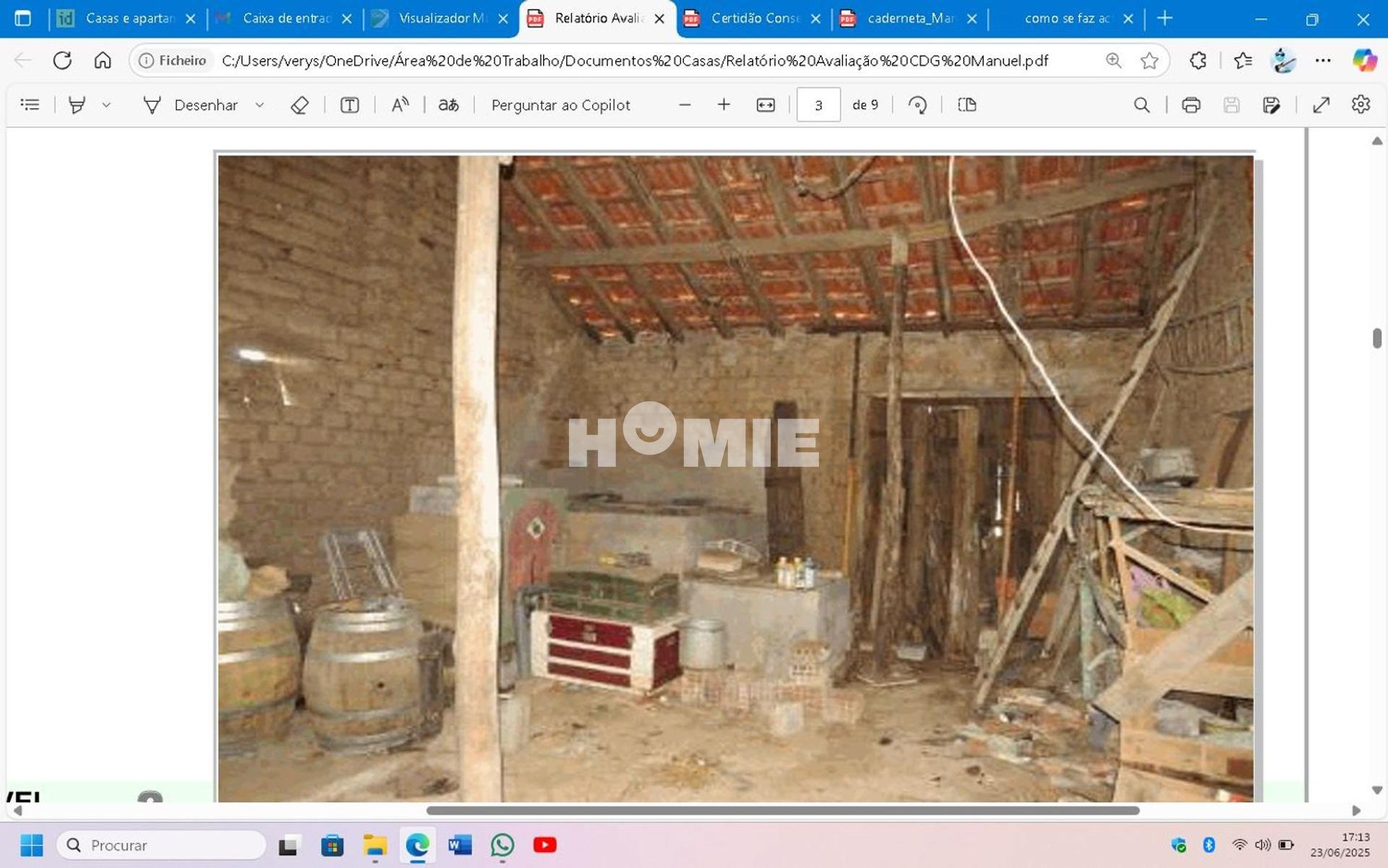1388x868 pixels.
Task: Activate the Desenhar drawing tool
Action: (x=191, y=105)
